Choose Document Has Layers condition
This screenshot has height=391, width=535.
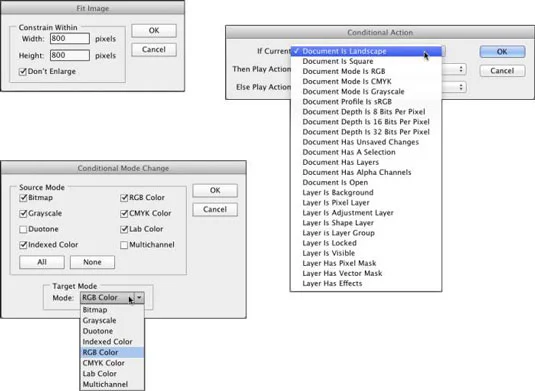click(x=366, y=162)
